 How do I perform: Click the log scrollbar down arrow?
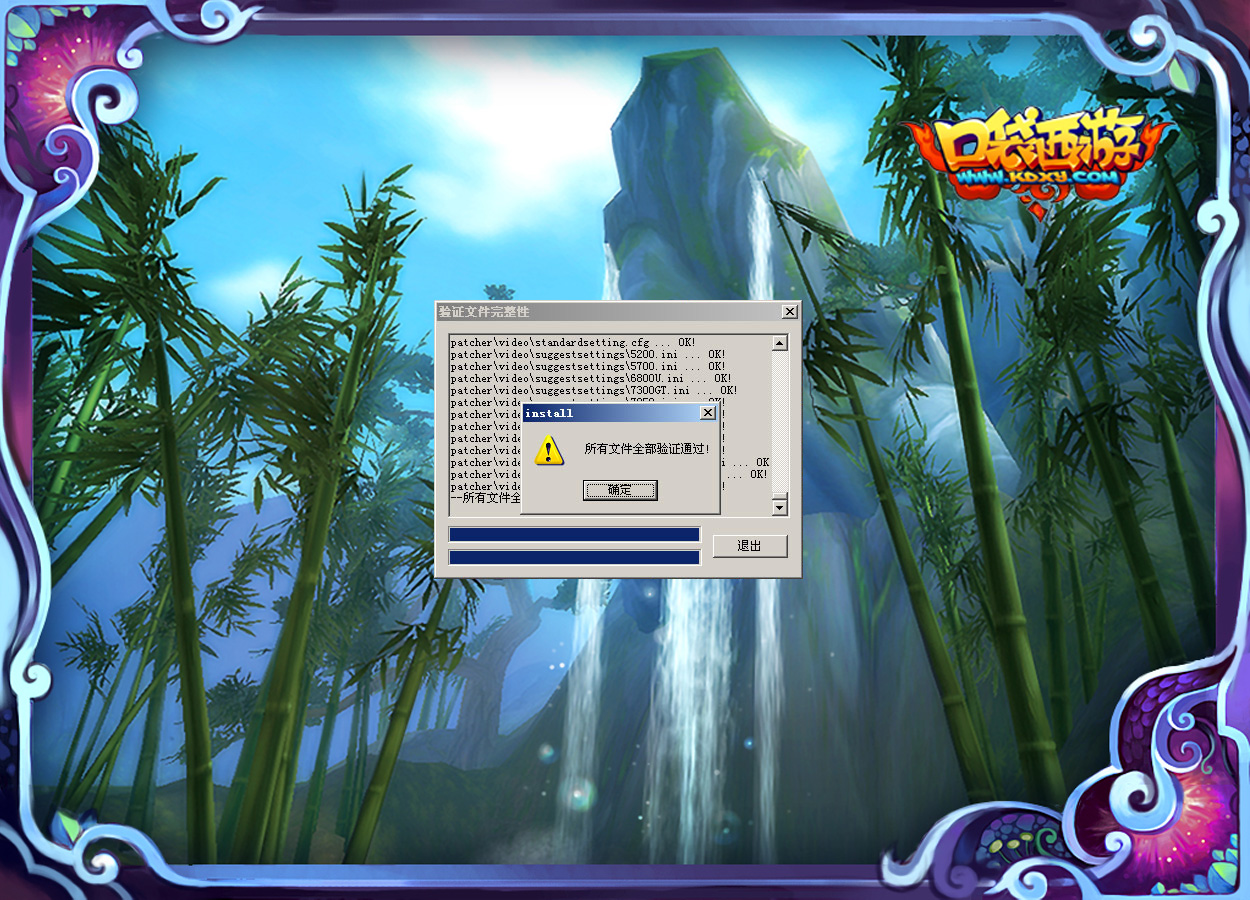780,508
